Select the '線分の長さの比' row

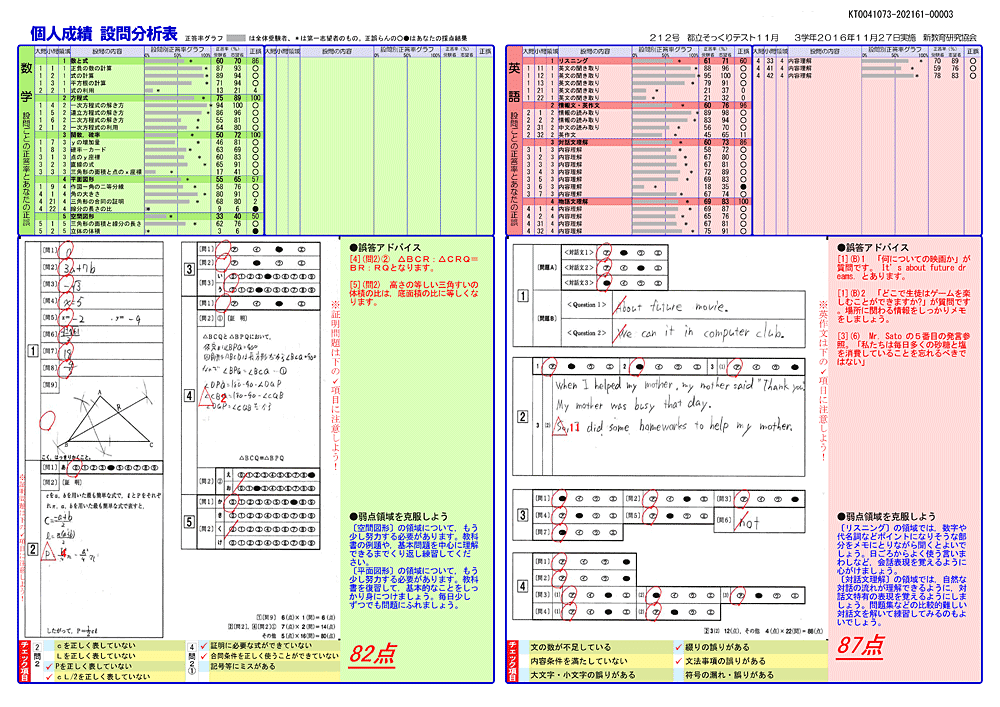coord(149,209)
